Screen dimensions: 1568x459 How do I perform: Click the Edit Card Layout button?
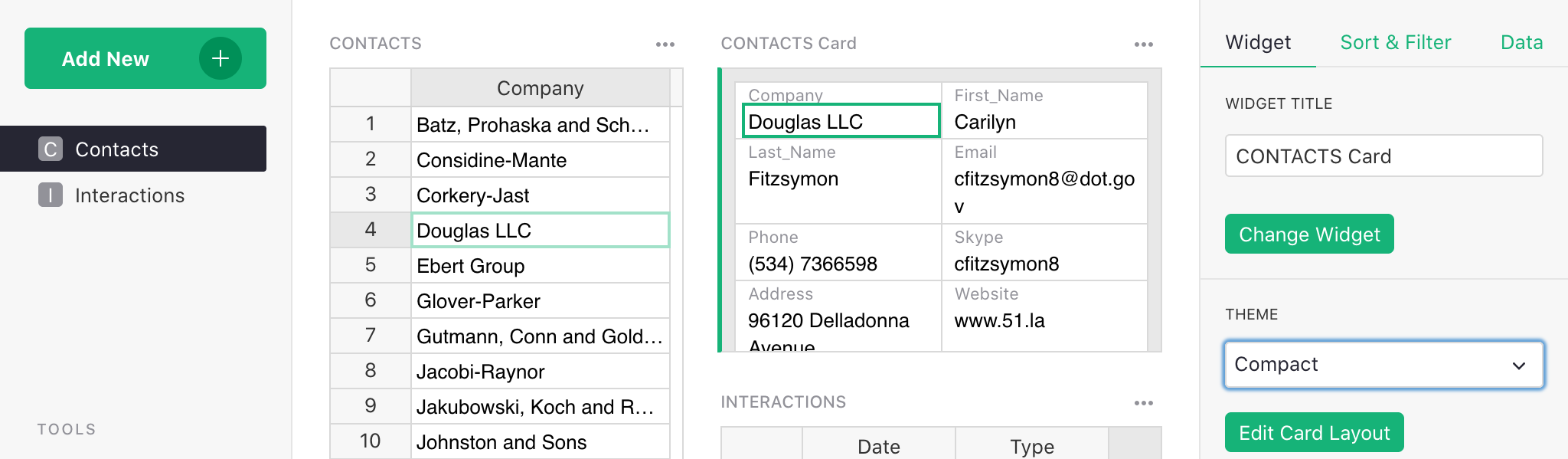tap(1314, 433)
